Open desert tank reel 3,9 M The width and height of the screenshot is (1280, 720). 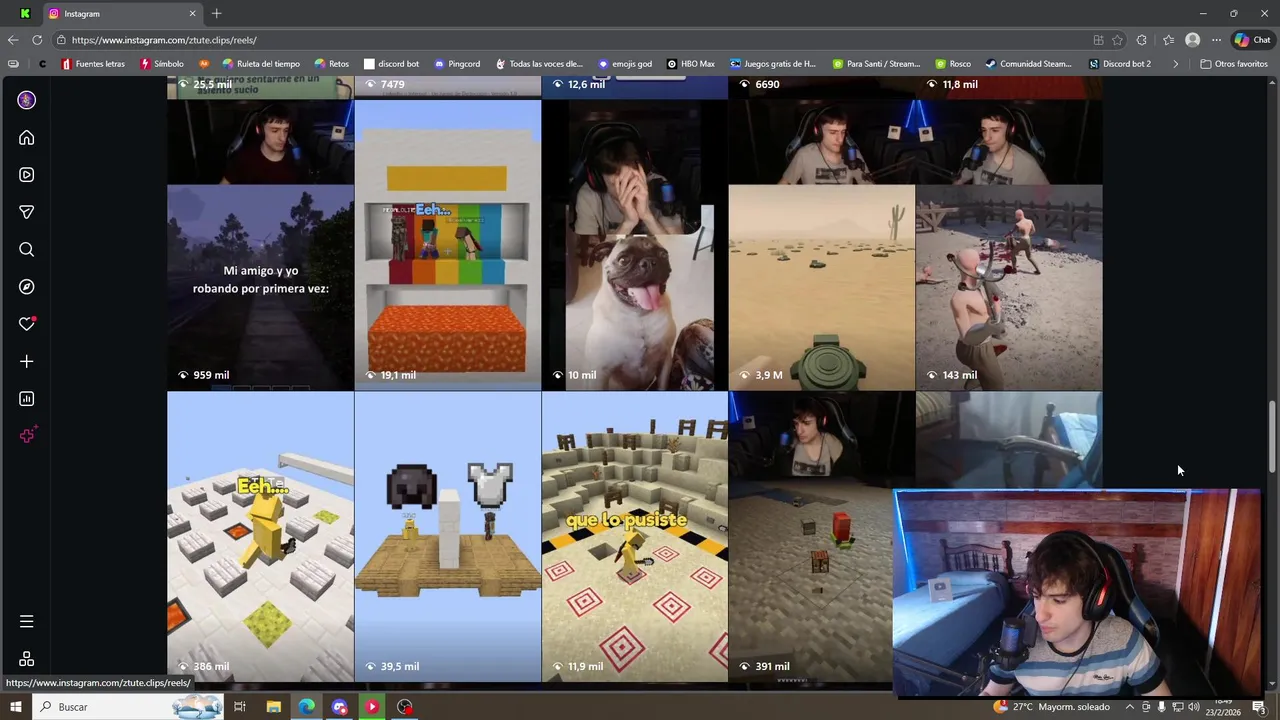point(822,245)
